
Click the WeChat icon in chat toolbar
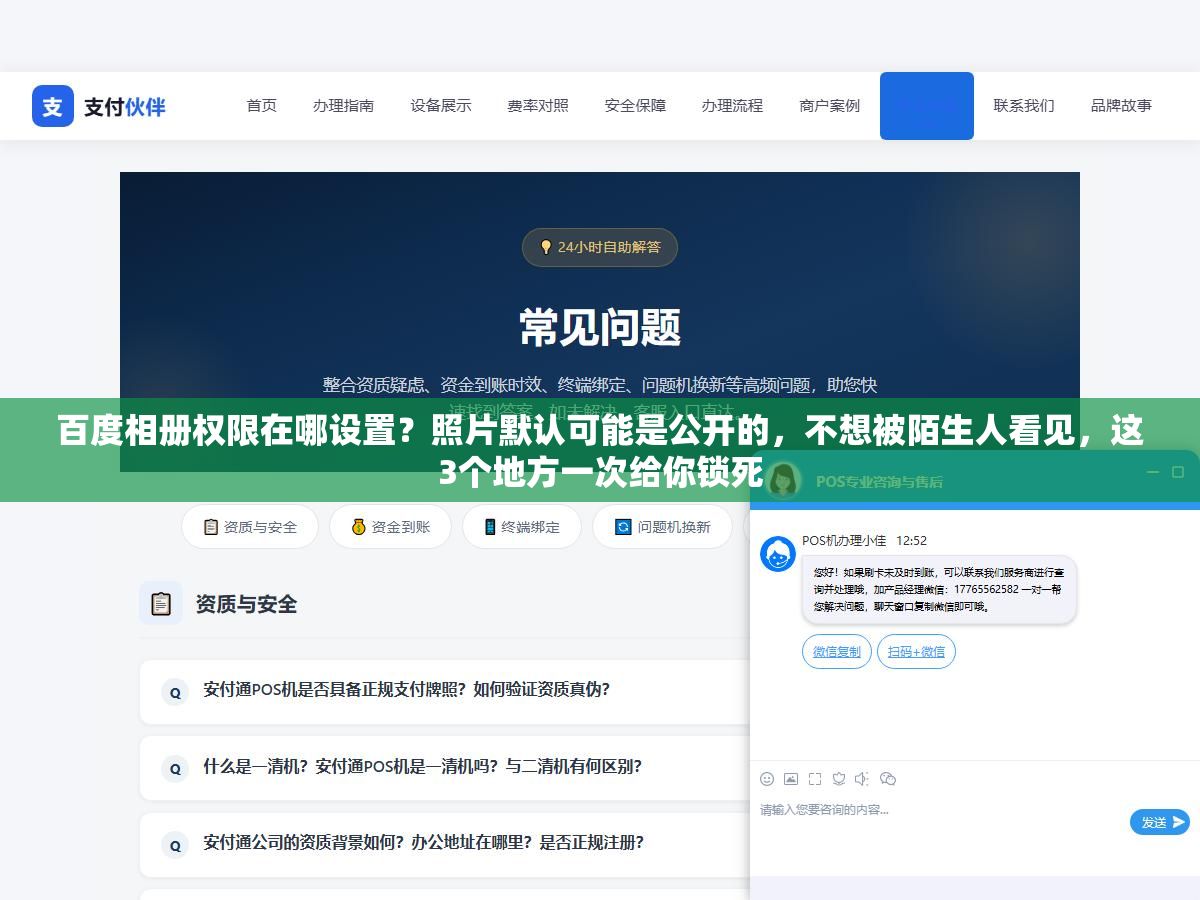887,779
